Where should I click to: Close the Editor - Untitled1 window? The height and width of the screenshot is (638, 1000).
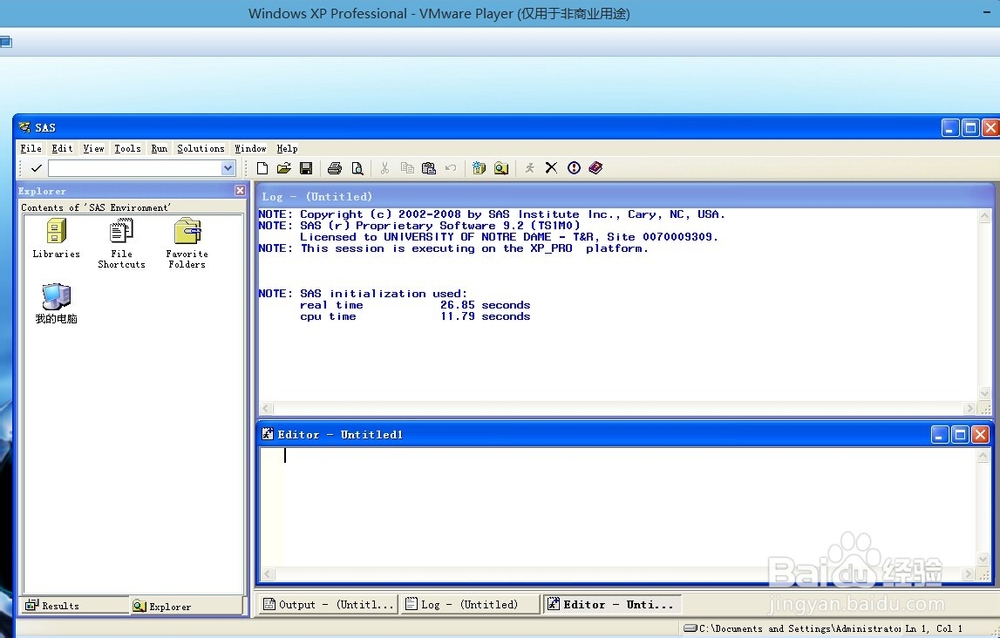point(980,435)
